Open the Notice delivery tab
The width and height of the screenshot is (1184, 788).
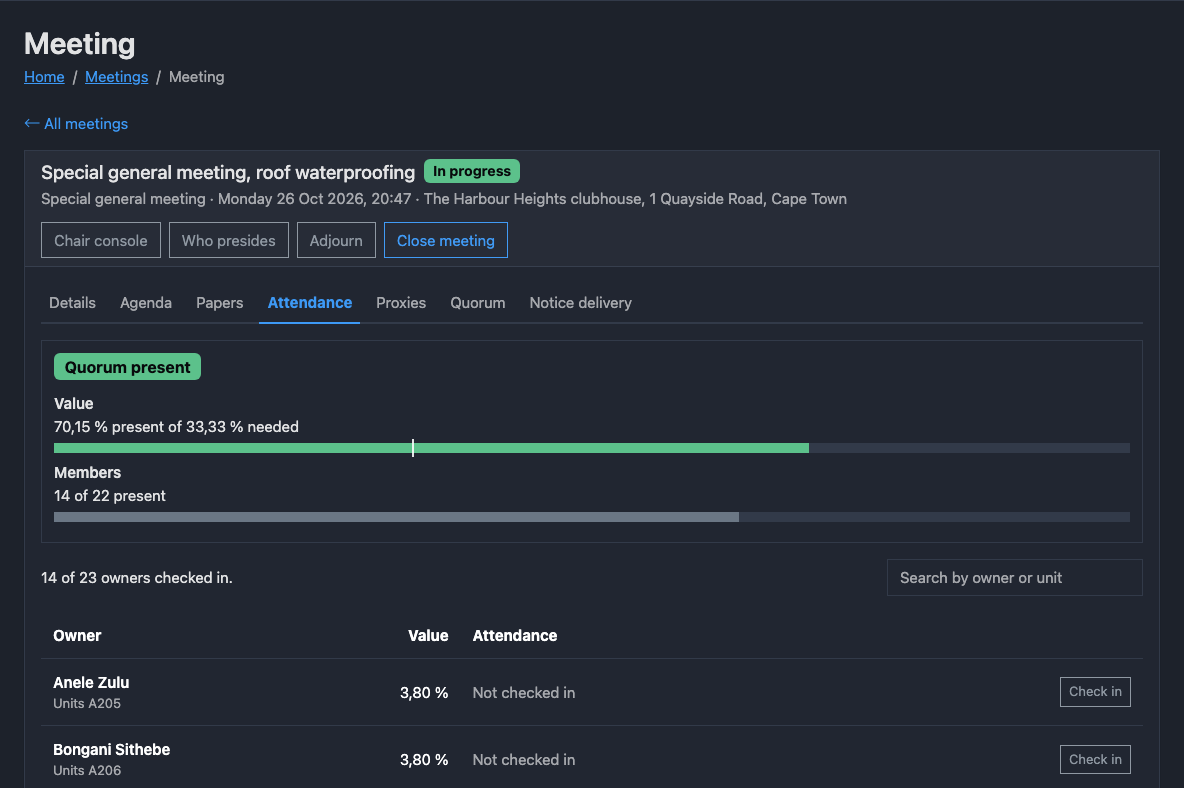581,303
